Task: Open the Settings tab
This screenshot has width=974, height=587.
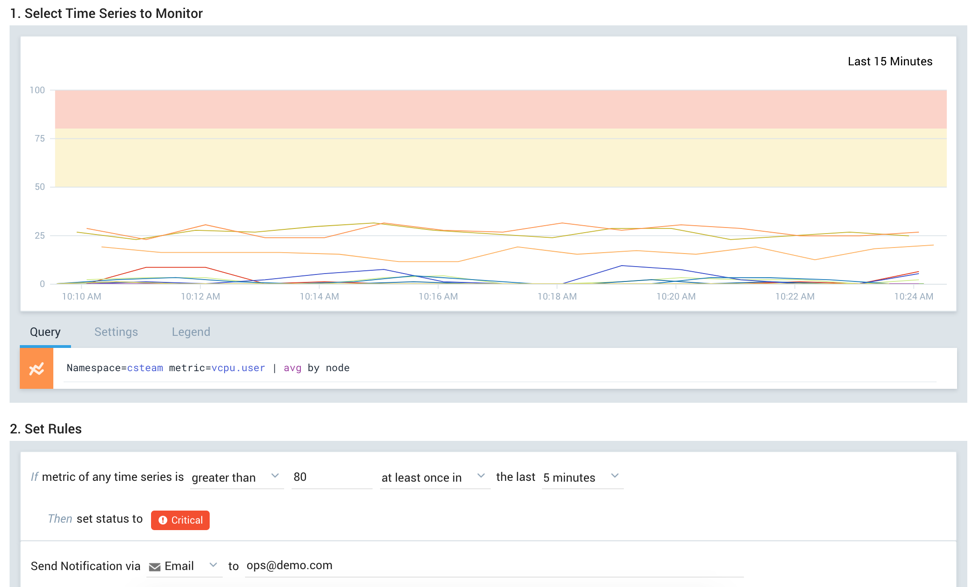Action: tap(116, 332)
